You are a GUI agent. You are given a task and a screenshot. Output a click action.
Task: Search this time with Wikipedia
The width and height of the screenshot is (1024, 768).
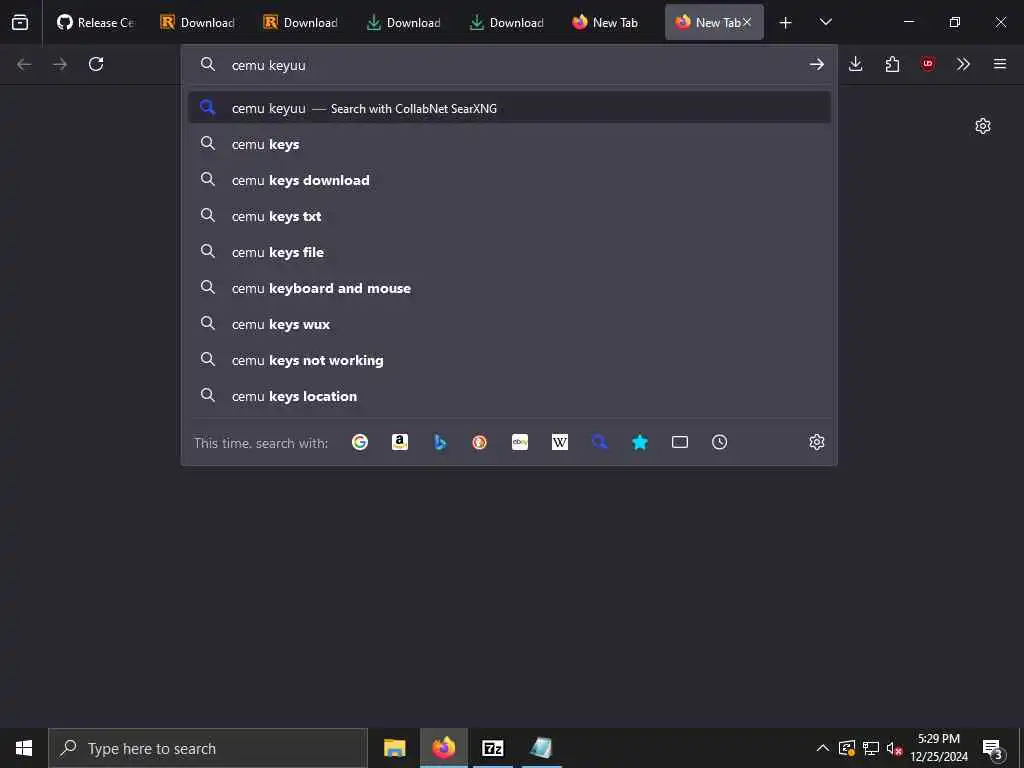coord(560,442)
